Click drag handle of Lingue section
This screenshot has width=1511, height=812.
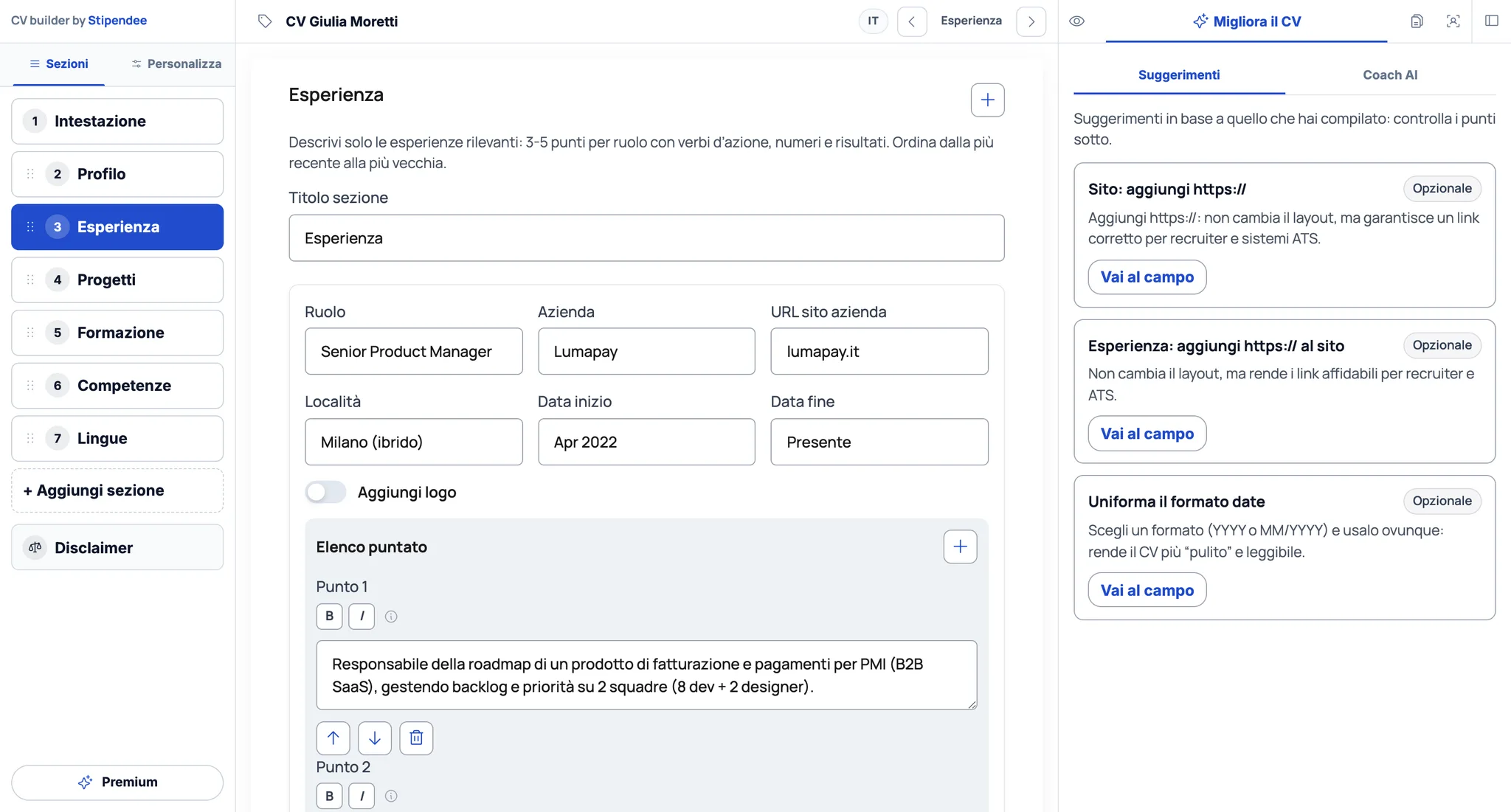30,438
